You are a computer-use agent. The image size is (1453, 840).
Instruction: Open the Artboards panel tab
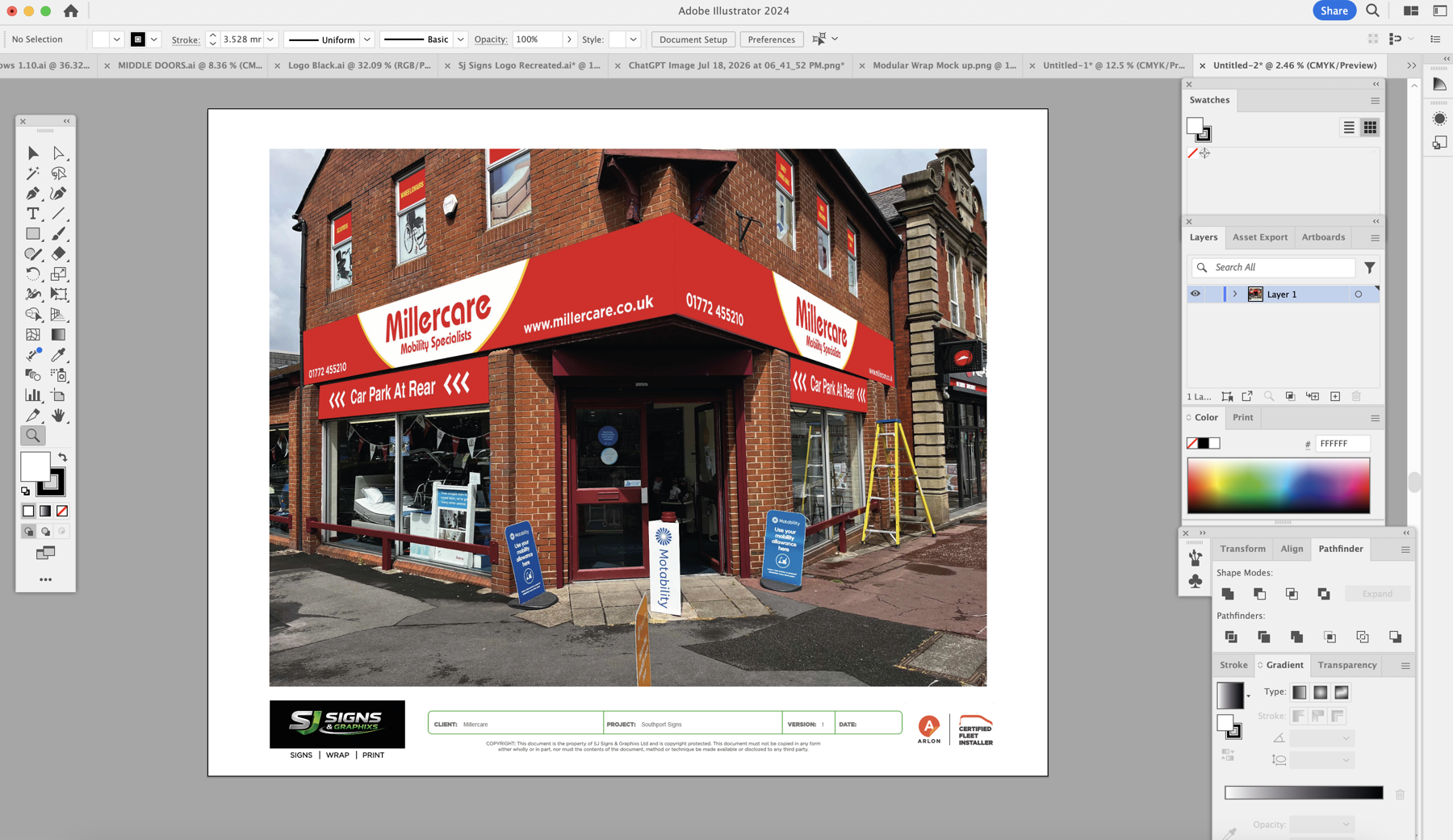click(x=1323, y=237)
